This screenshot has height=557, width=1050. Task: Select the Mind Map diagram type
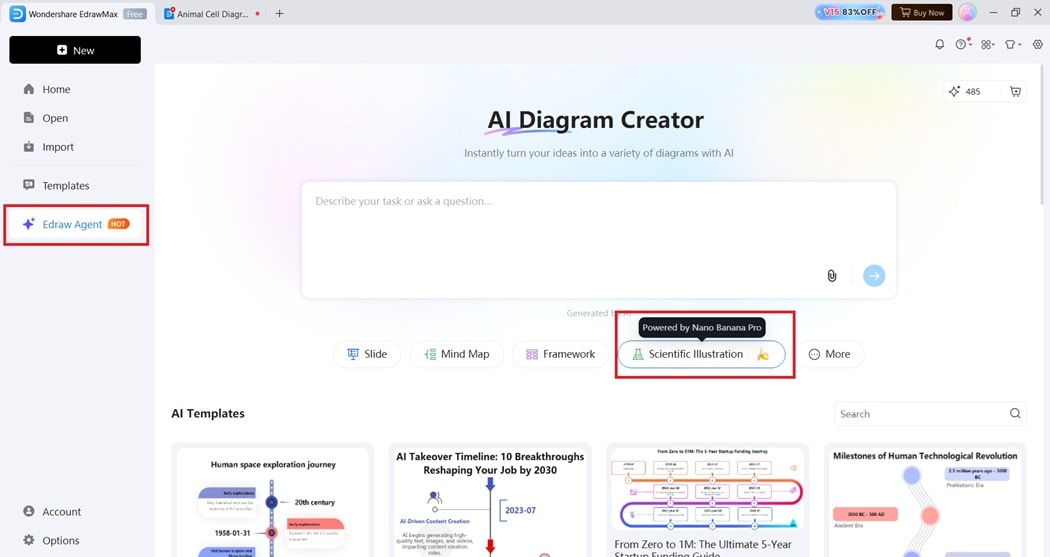tap(457, 354)
